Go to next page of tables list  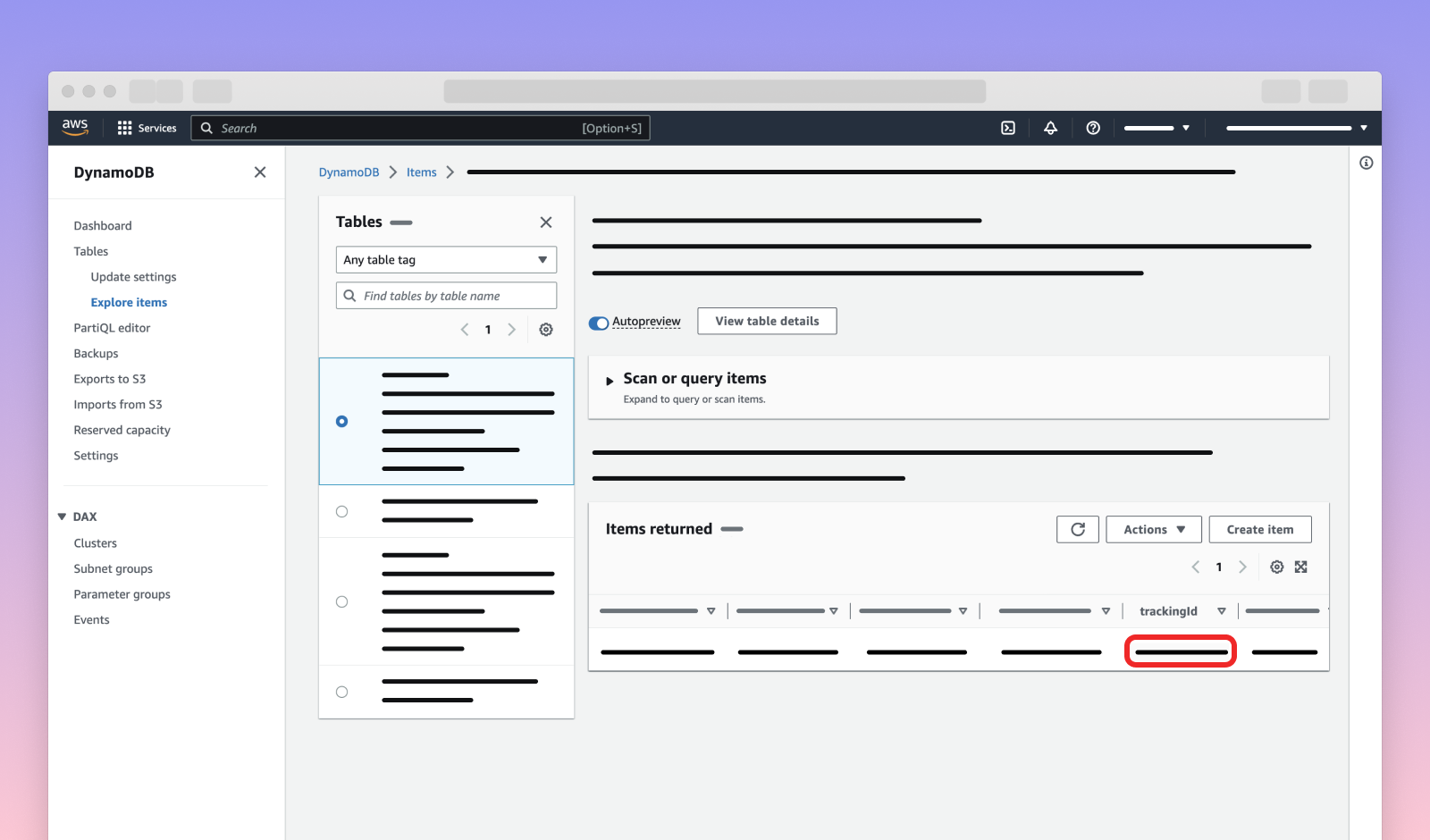click(x=511, y=330)
